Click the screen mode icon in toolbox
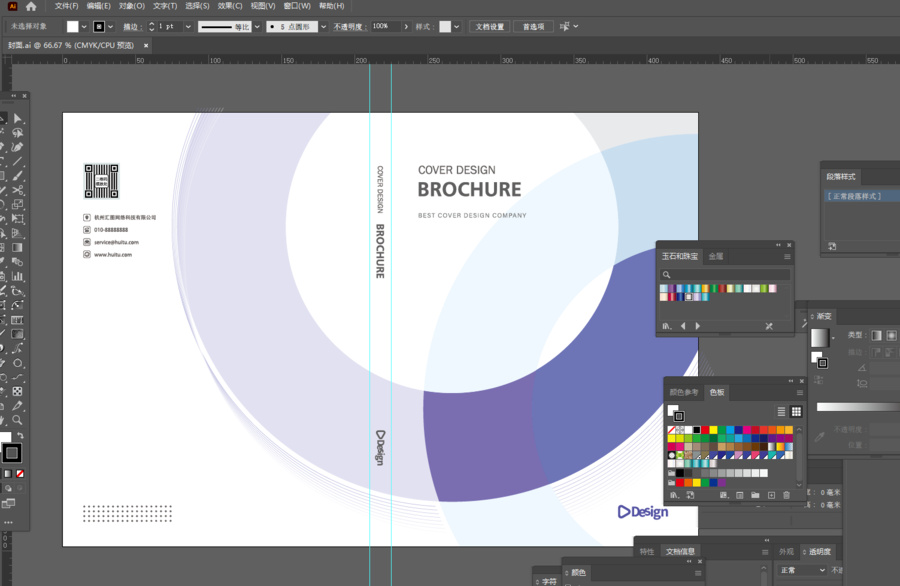The width and height of the screenshot is (900, 586). [9, 503]
